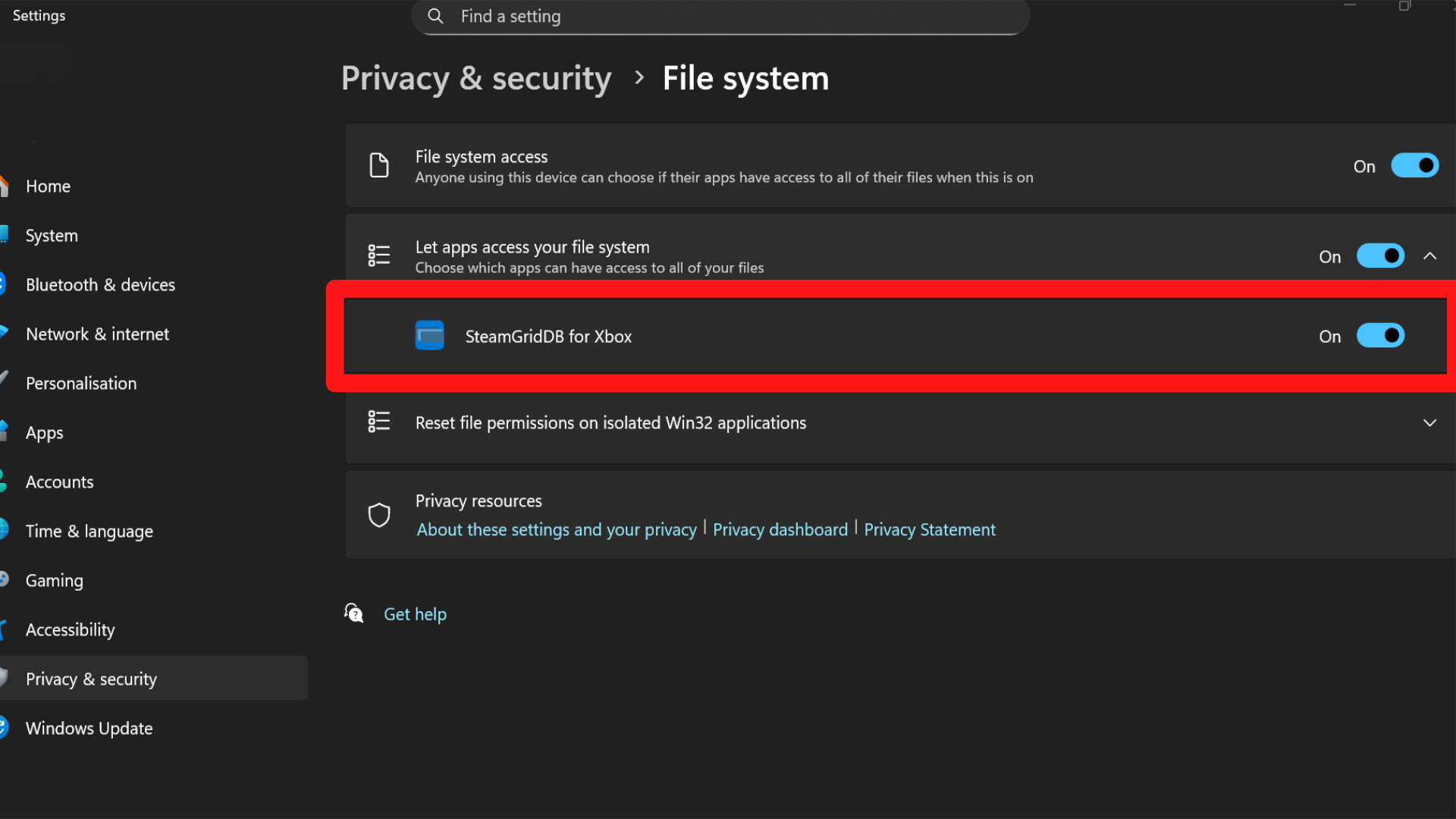Click the Get help link
This screenshot has height=819, width=1456.
415,613
